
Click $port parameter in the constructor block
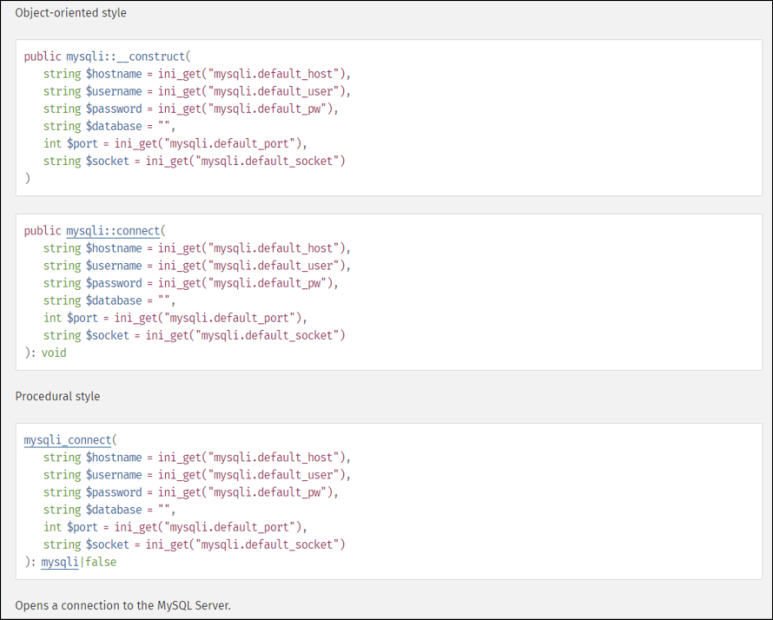pyautogui.click(x=84, y=144)
